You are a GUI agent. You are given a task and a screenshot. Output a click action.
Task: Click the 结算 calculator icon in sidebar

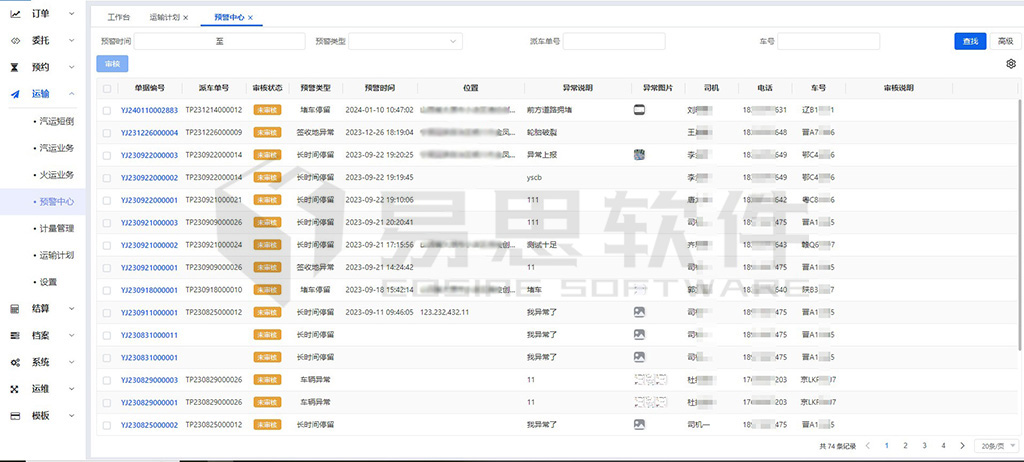tap(15, 309)
